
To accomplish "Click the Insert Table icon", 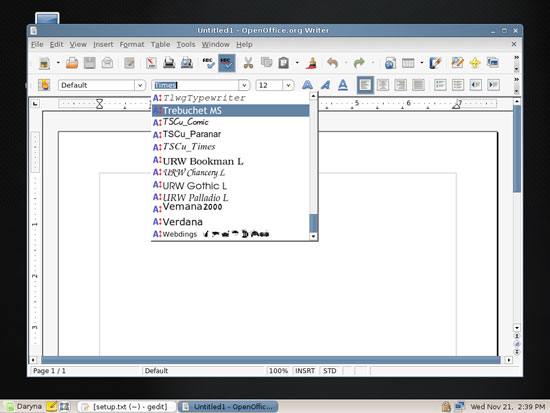I will [x=408, y=63].
